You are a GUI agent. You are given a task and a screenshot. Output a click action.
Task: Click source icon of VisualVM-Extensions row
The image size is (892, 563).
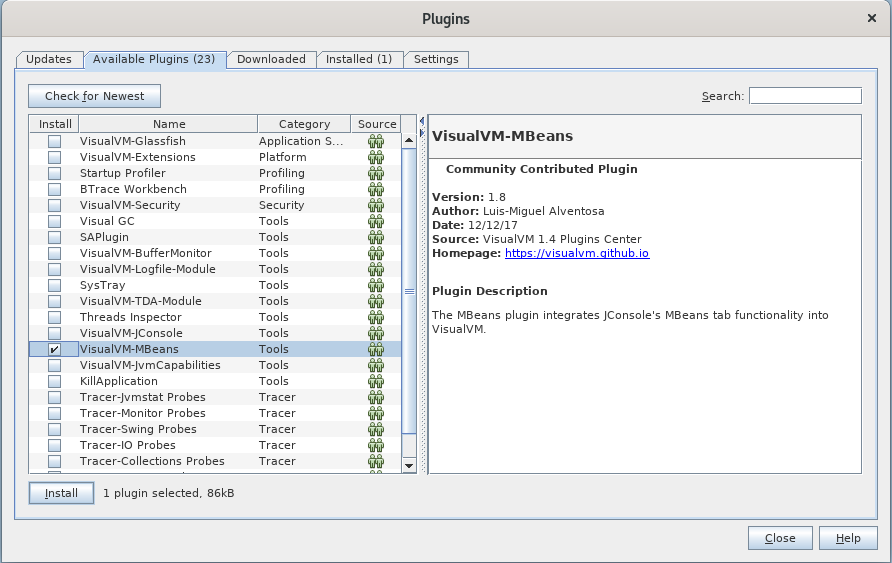[376, 157]
